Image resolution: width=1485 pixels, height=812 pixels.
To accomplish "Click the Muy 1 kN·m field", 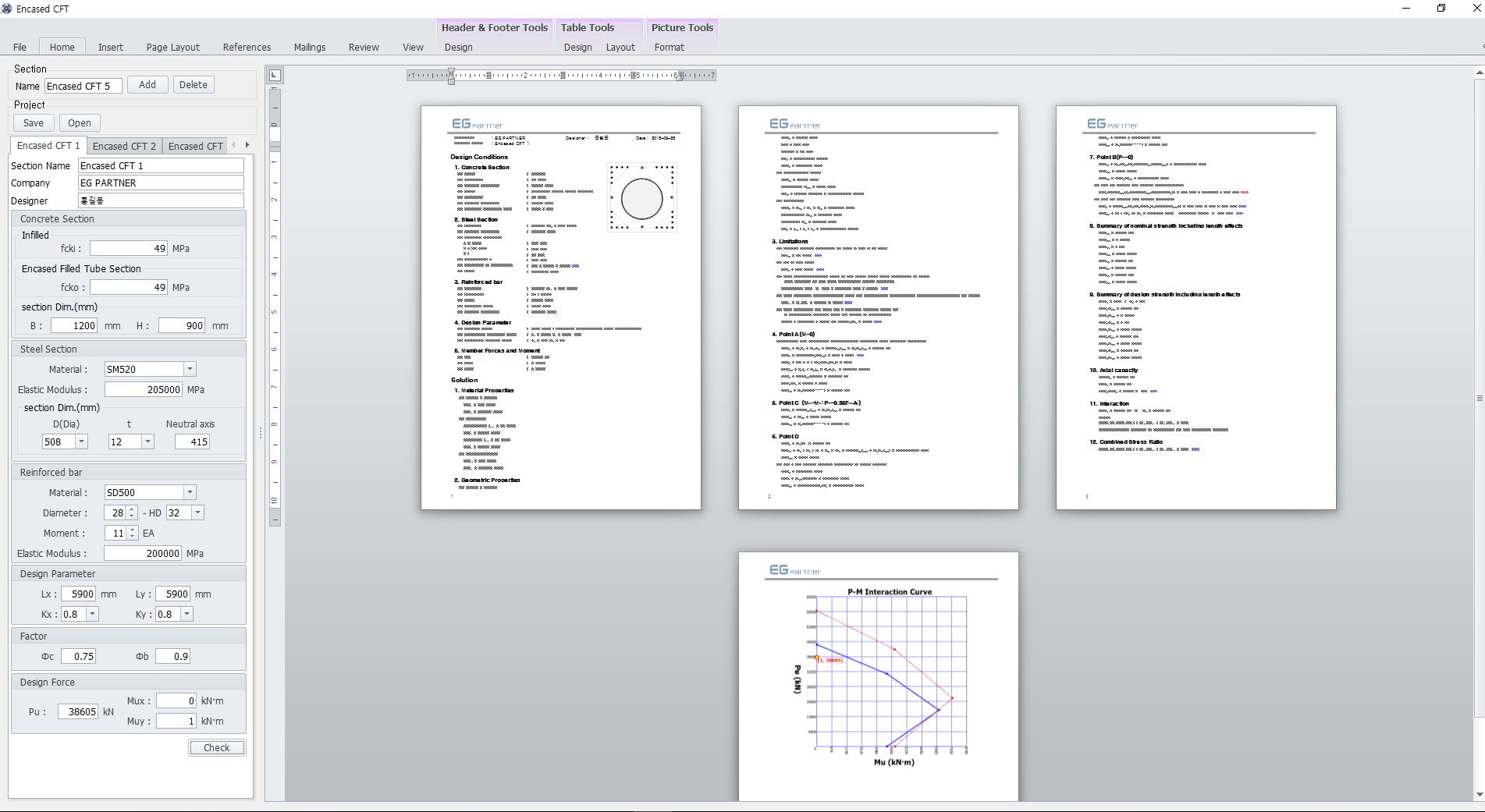I will point(176,721).
